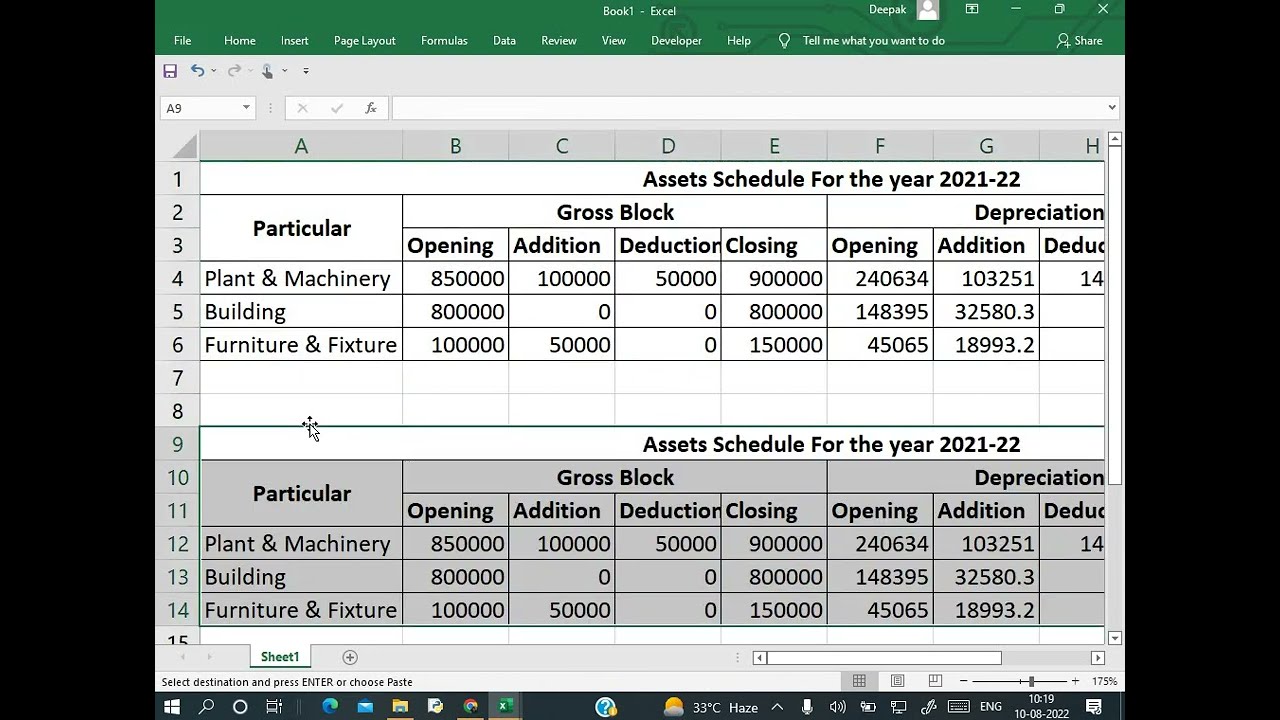
Task: Toggle Touch/Mouse mode icon
Action: point(267,71)
